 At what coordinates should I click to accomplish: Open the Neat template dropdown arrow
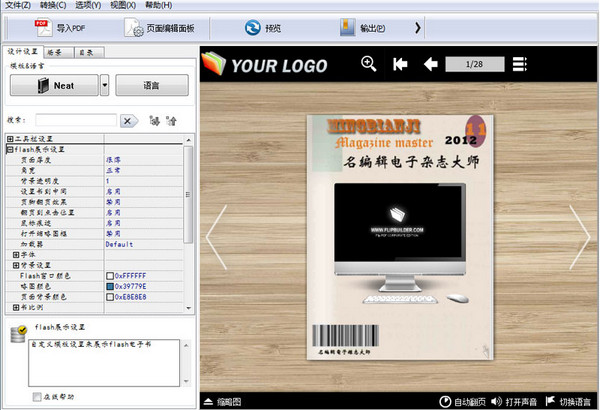click(x=104, y=85)
